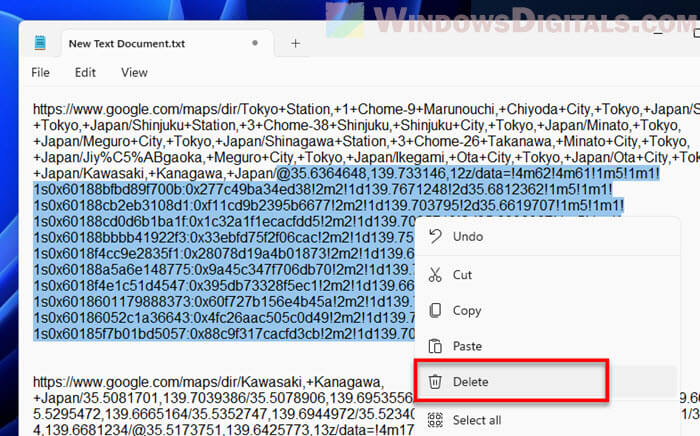Click selected line starting 1s0x60188a5a6e148775

(x=224, y=270)
